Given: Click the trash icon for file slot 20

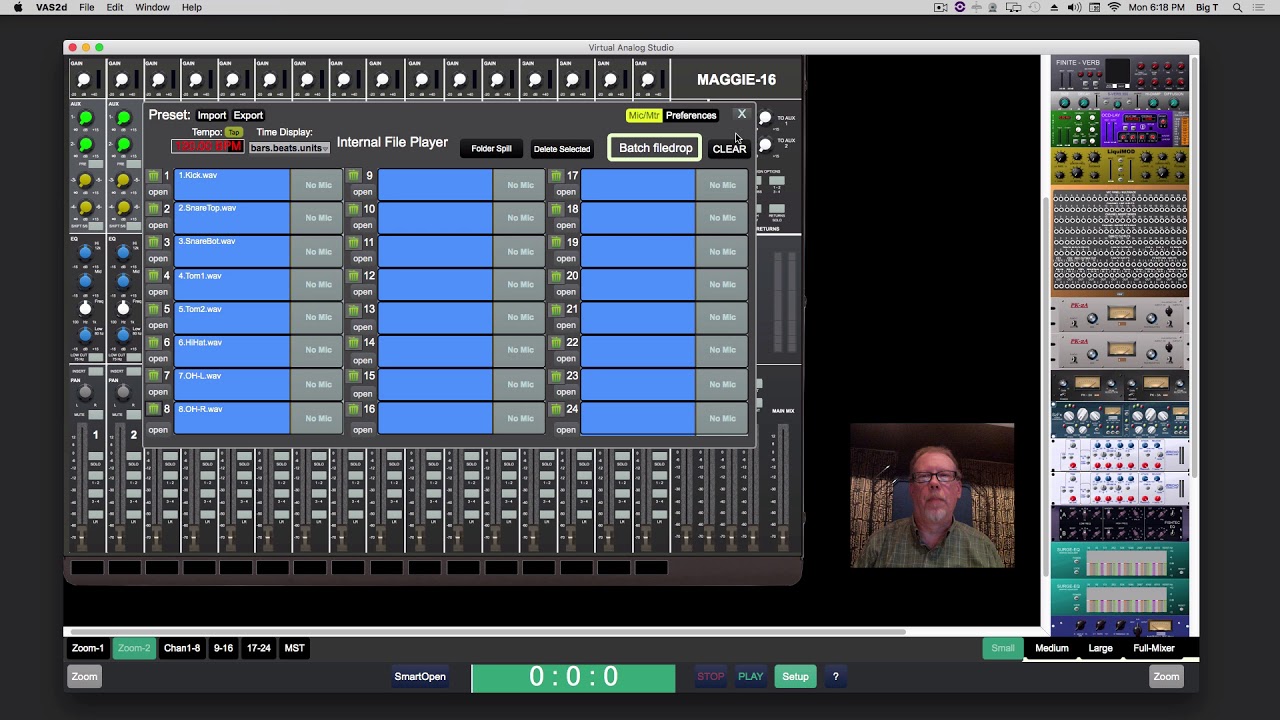Looking at the screenshot, I should (x=557, y=276).
